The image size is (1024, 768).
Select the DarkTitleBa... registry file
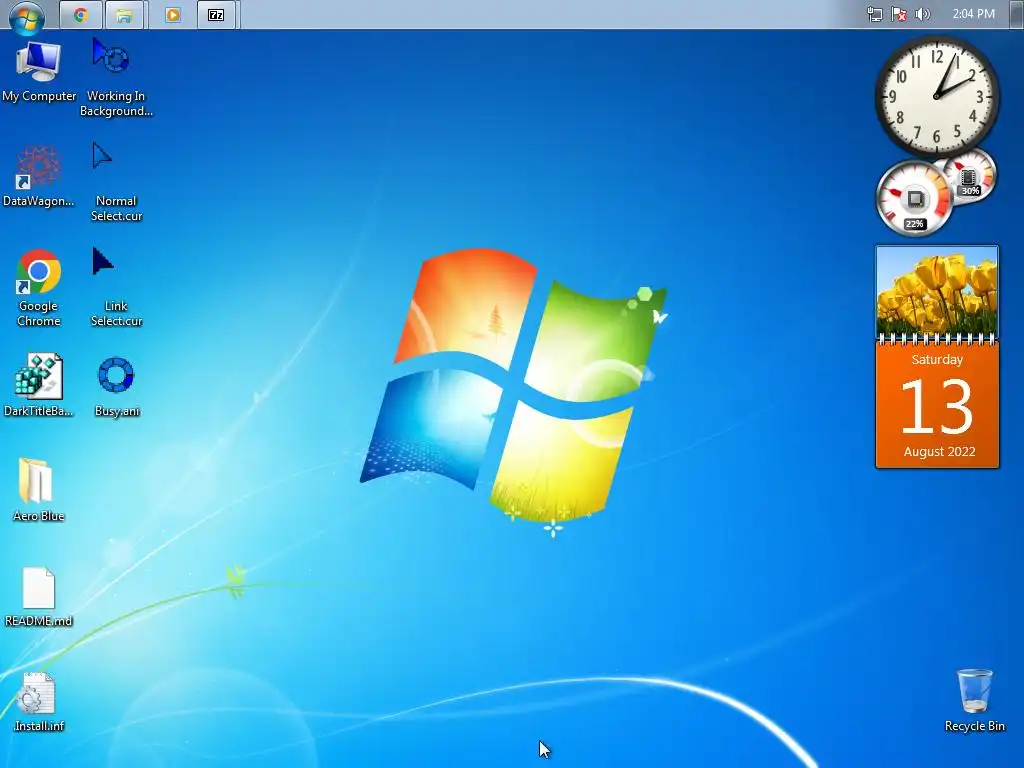click(x=39, y=385)
